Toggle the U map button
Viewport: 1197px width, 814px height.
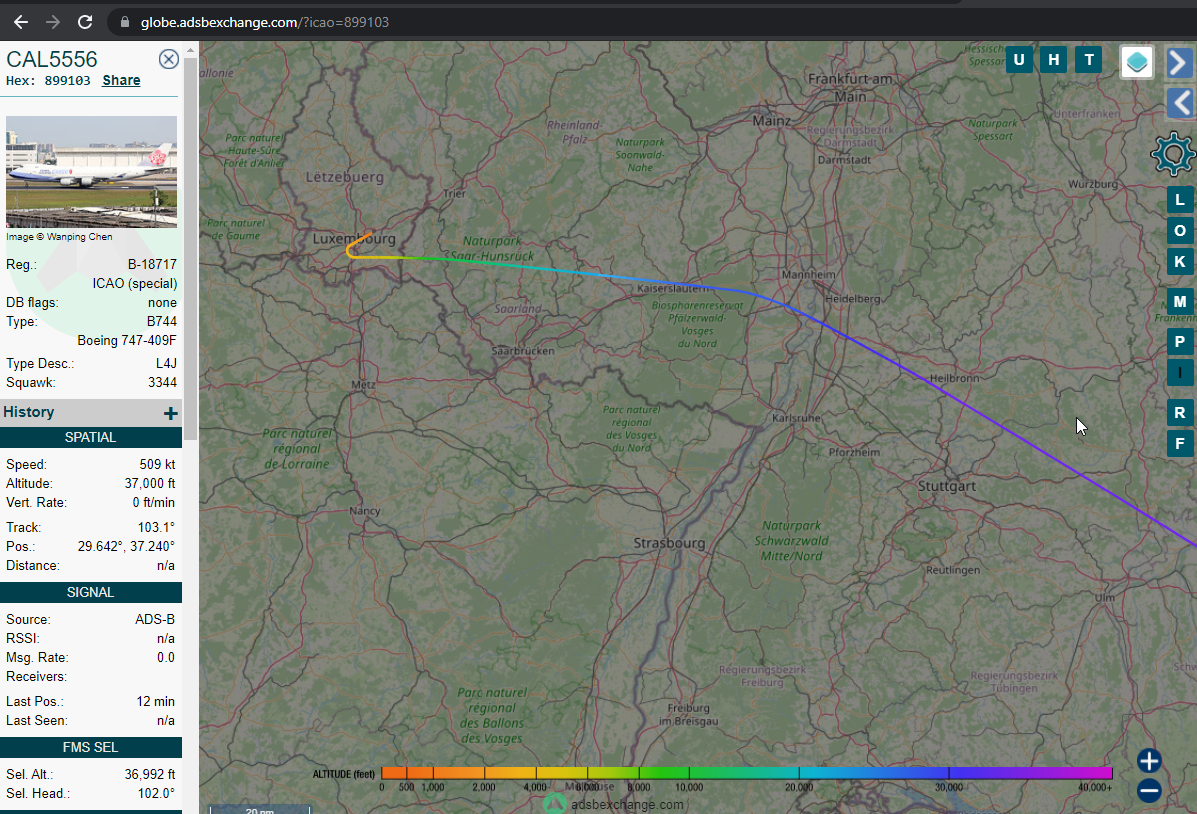pyautogui.click(x=1019, y=60)
